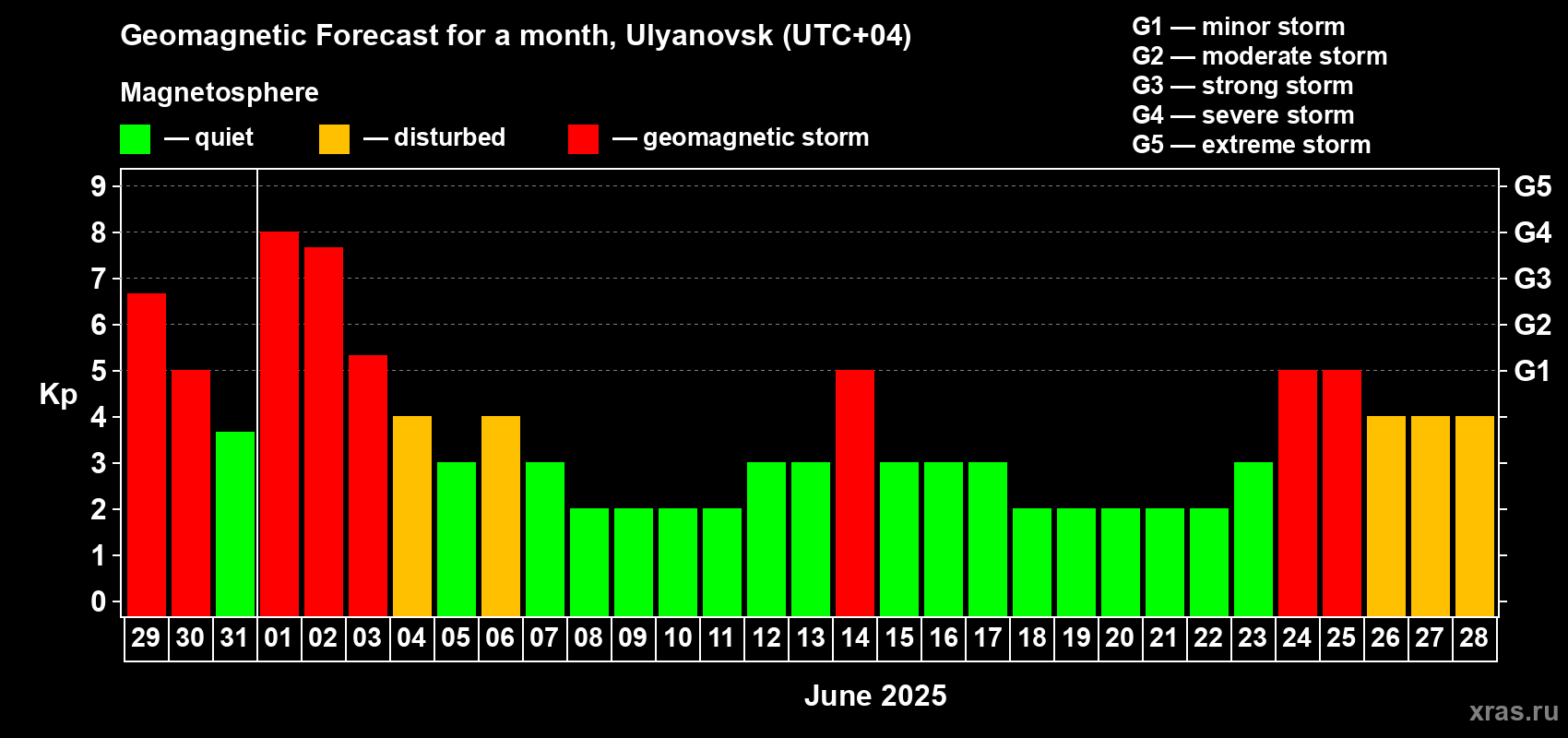Select the green bar for day 31

point(235,524)
